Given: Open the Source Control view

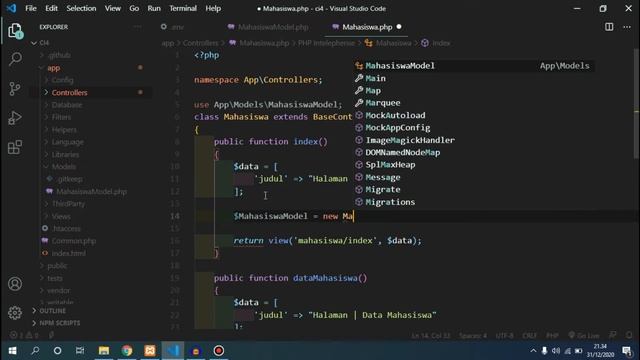Looking at the screenshot, I should (x=15, y=89).
